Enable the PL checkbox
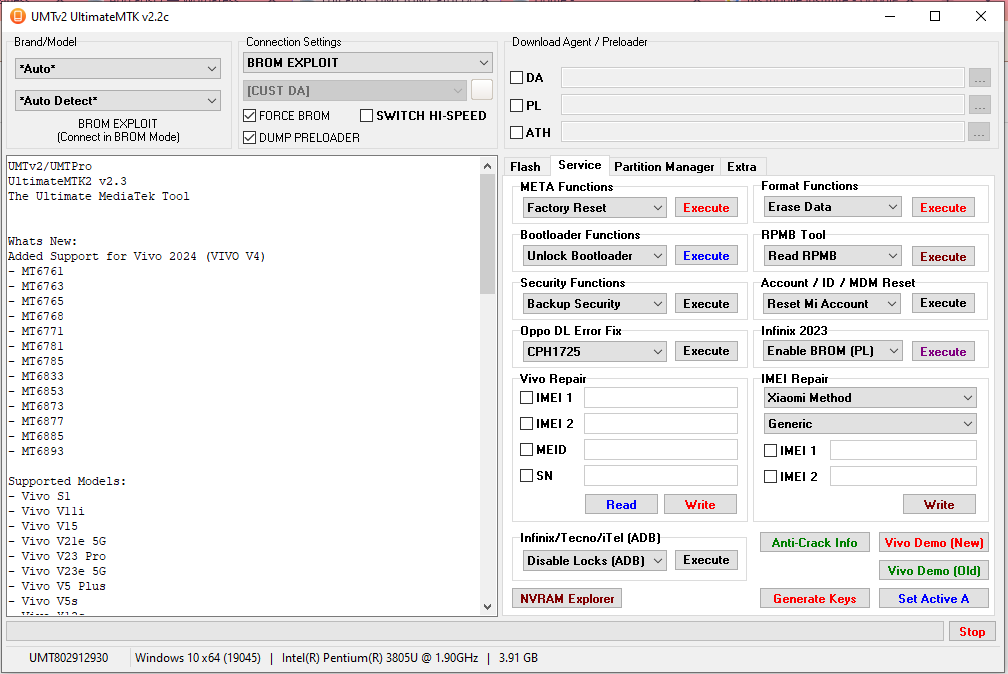 coord(516,105)
